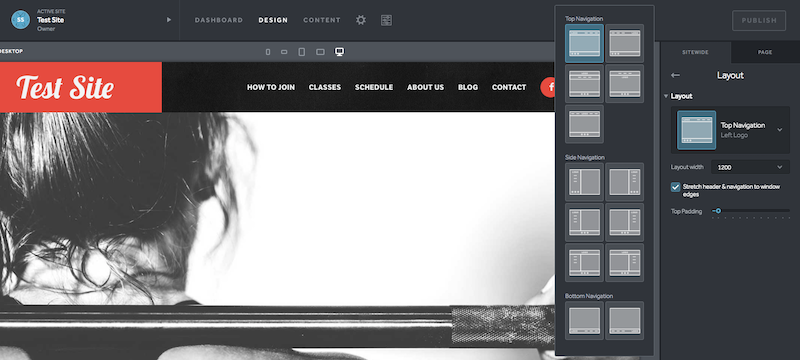Choose the second Side Navigation layout thumbnail

click(x=624, y=182)
